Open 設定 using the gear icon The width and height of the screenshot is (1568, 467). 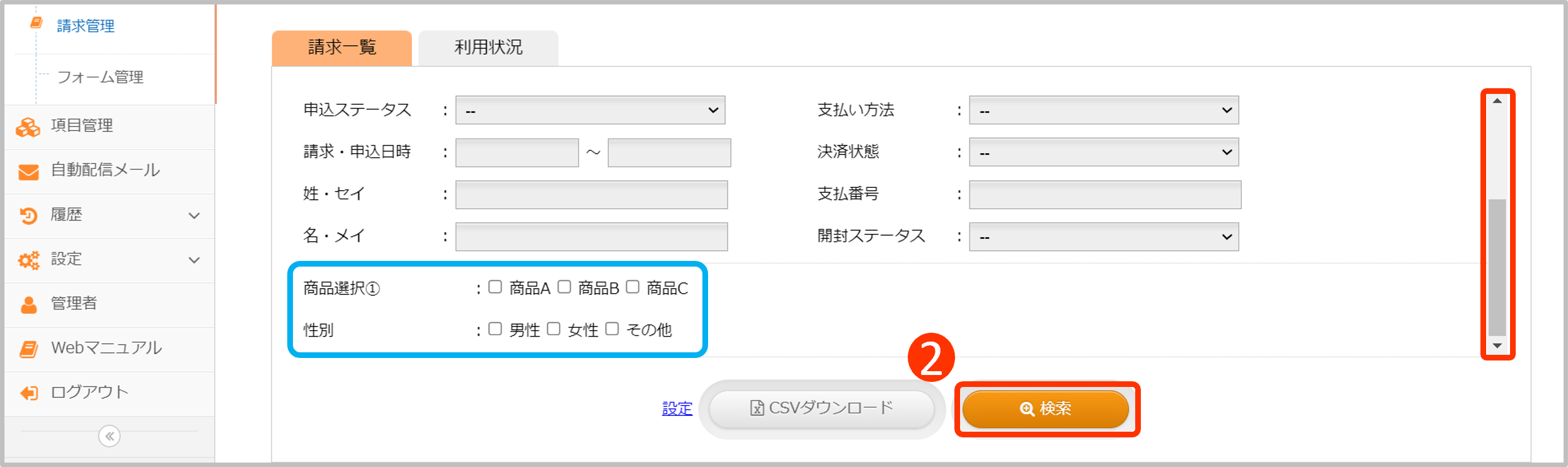click(28, 259)
